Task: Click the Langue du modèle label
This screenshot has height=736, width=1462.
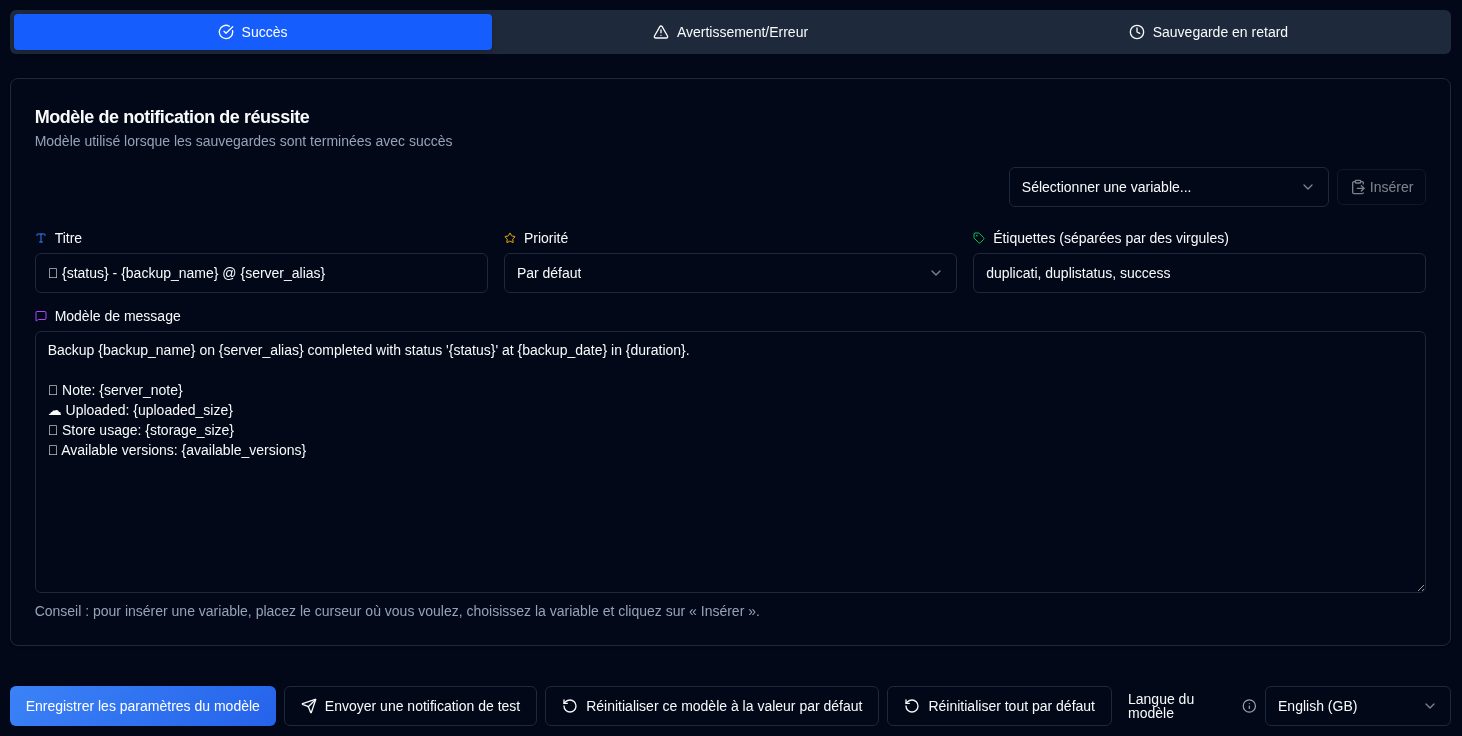Action: [1161, 706]
